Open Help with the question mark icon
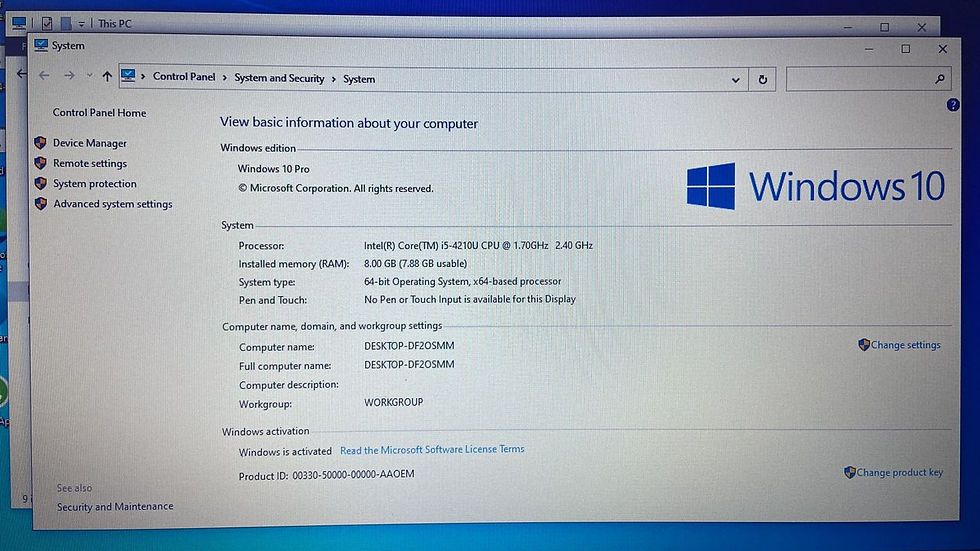The height and width of the screenshot is (551, 980). [952, 105]
